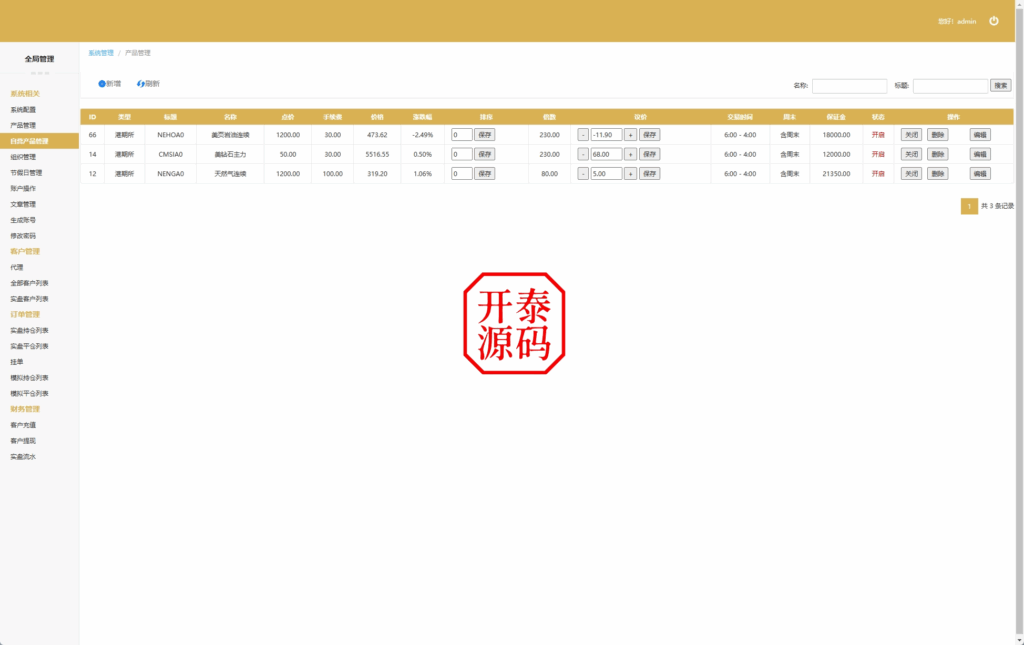Click the 新增 add icon button
Viewport: 1024px width, 645px height.
(x=110, y=84)
